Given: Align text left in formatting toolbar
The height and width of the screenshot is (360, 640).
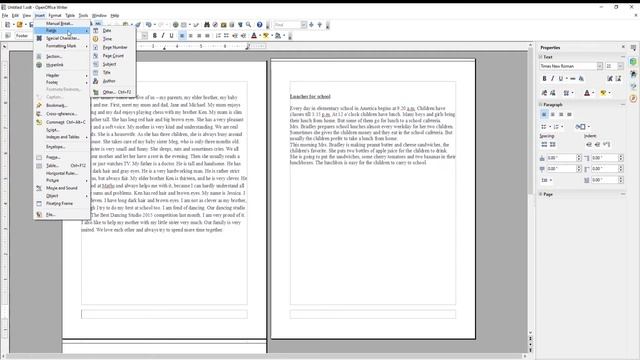Looking at the screenshot, I should [x=182, y=36].
